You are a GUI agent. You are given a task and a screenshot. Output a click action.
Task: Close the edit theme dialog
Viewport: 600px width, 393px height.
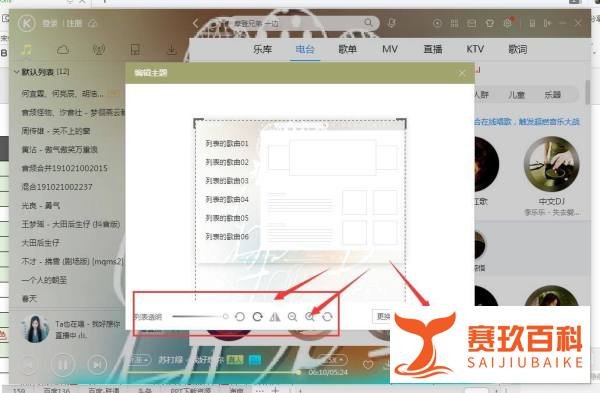(462, 73)
